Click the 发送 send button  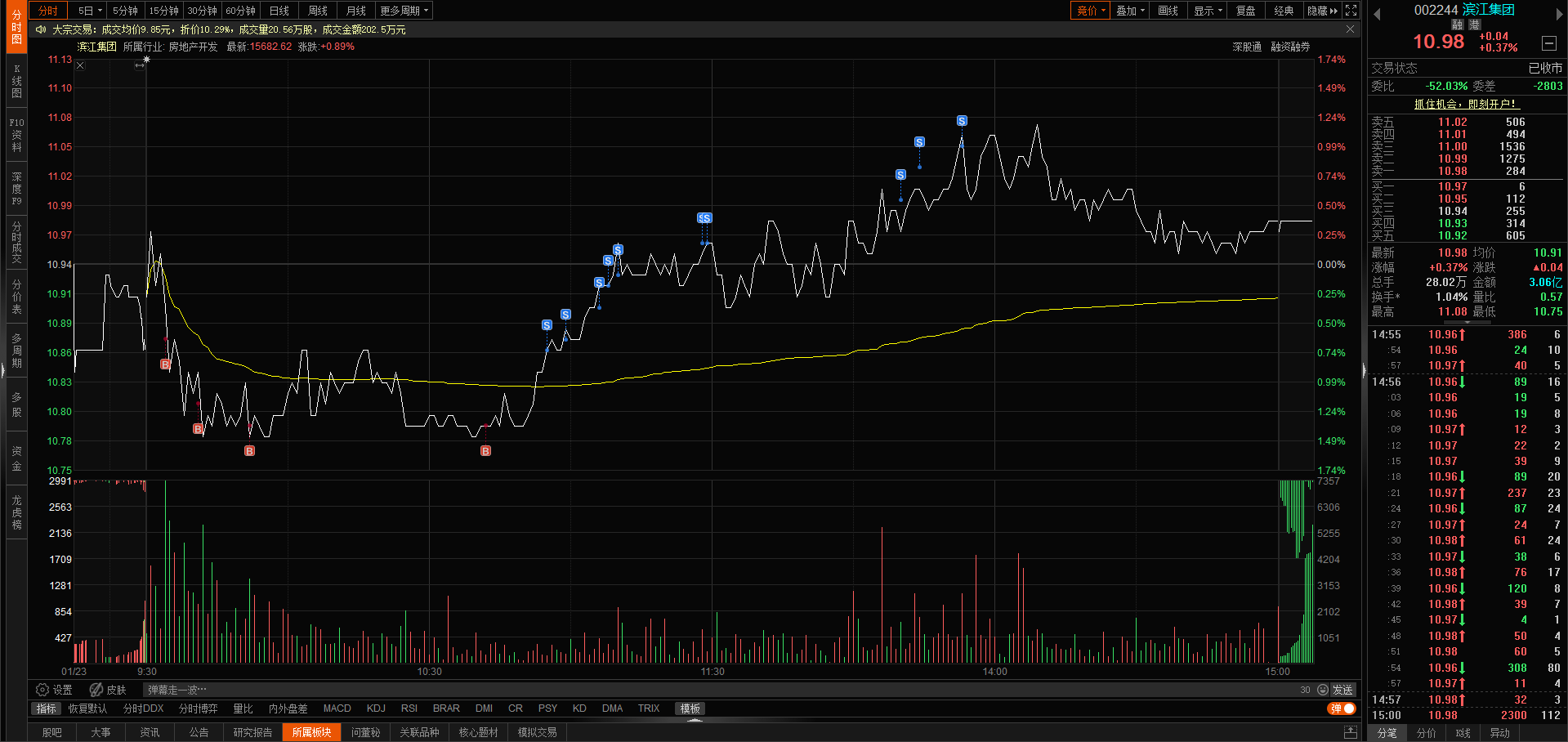click(1342, 690)
